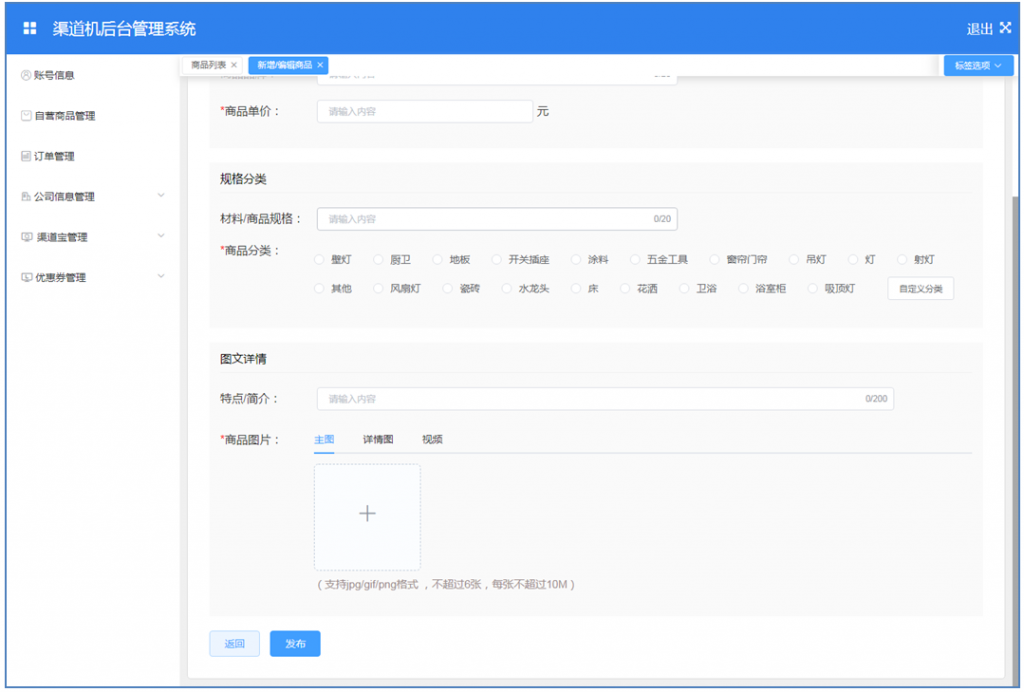Select the 地板 category radio

coord(438,260)
